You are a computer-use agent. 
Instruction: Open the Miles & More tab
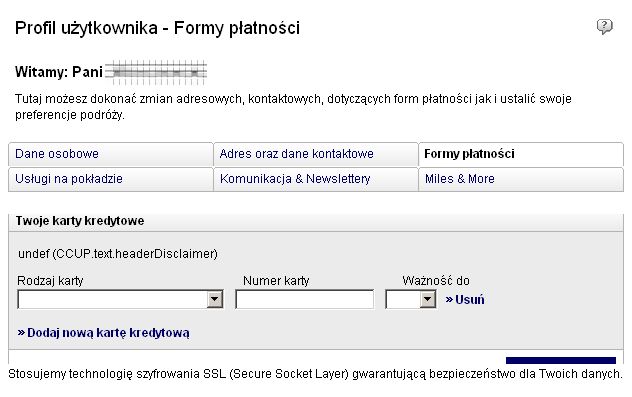521,179
